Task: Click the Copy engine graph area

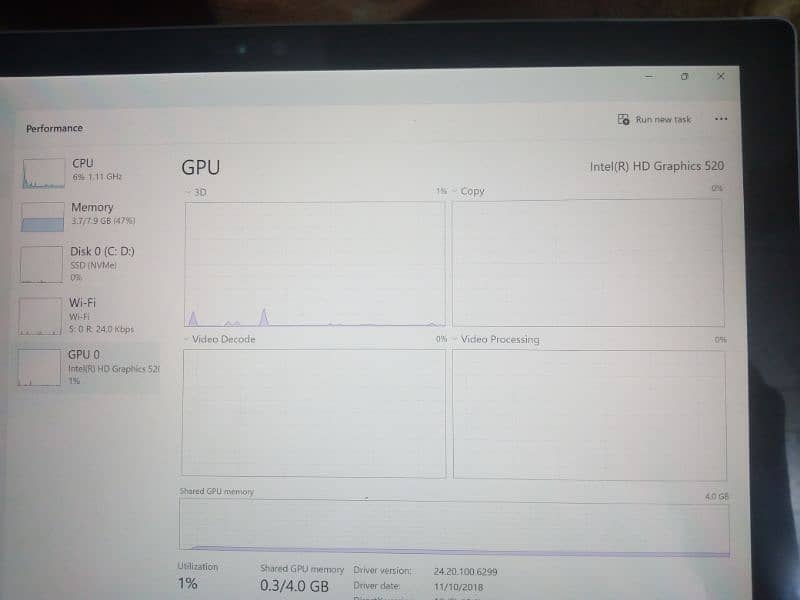Action: (588, 263)
